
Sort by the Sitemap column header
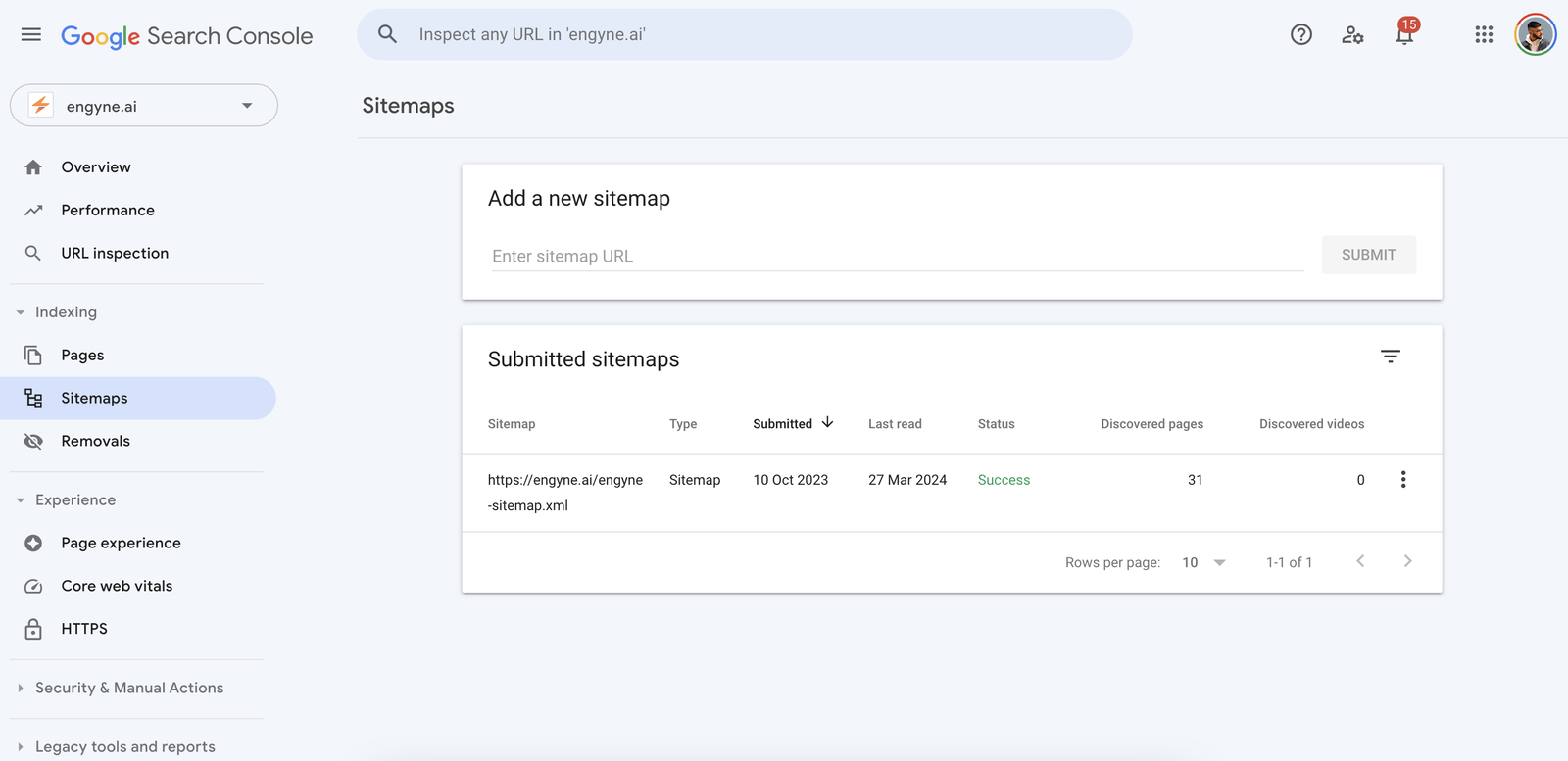click(512, 424)
